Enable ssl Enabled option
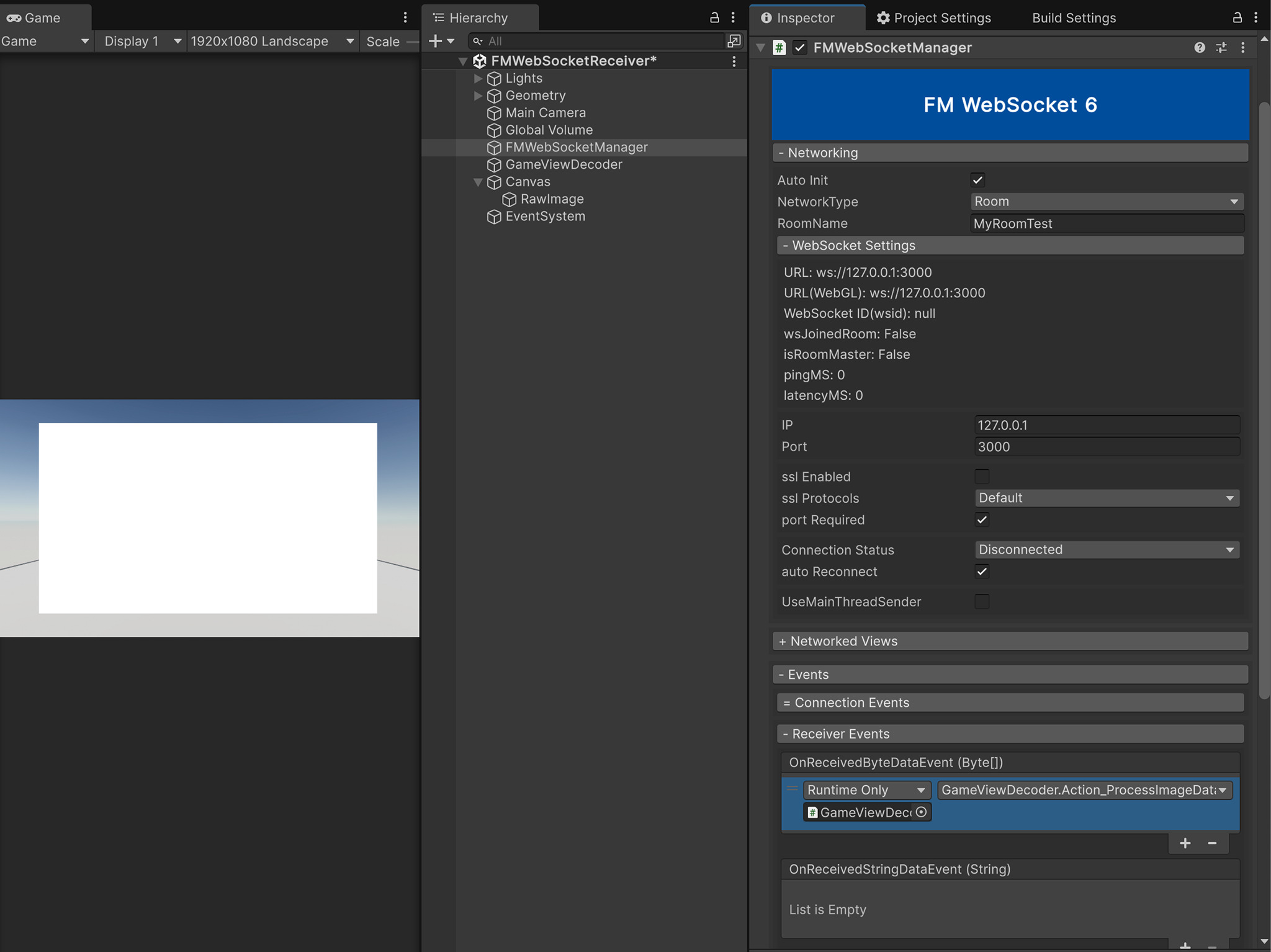 (x=982, y=476)
